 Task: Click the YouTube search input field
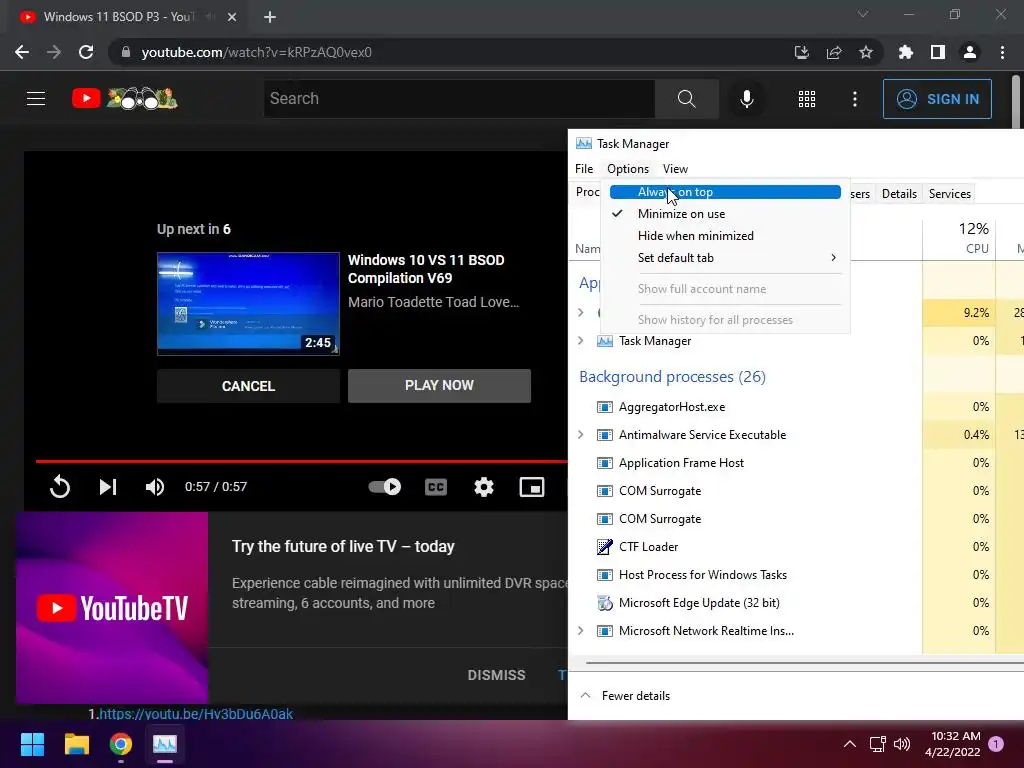(x=459, y=99)
